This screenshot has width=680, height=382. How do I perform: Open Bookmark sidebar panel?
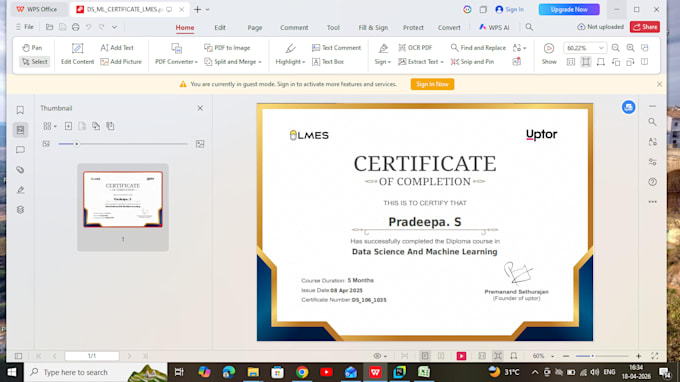pos(20,110)
